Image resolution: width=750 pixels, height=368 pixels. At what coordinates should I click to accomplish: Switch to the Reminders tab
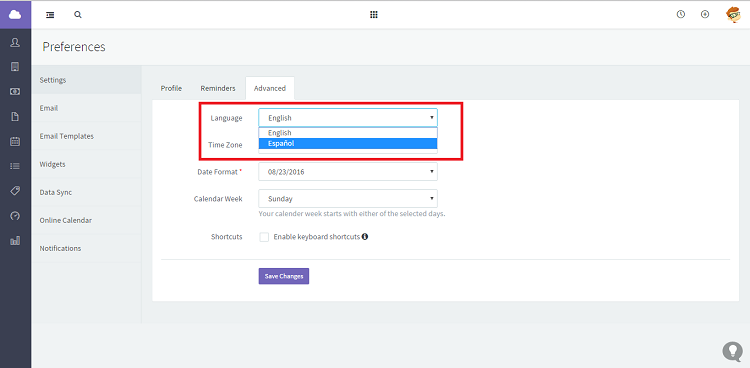pyautogui.click(x=218, y=89)
